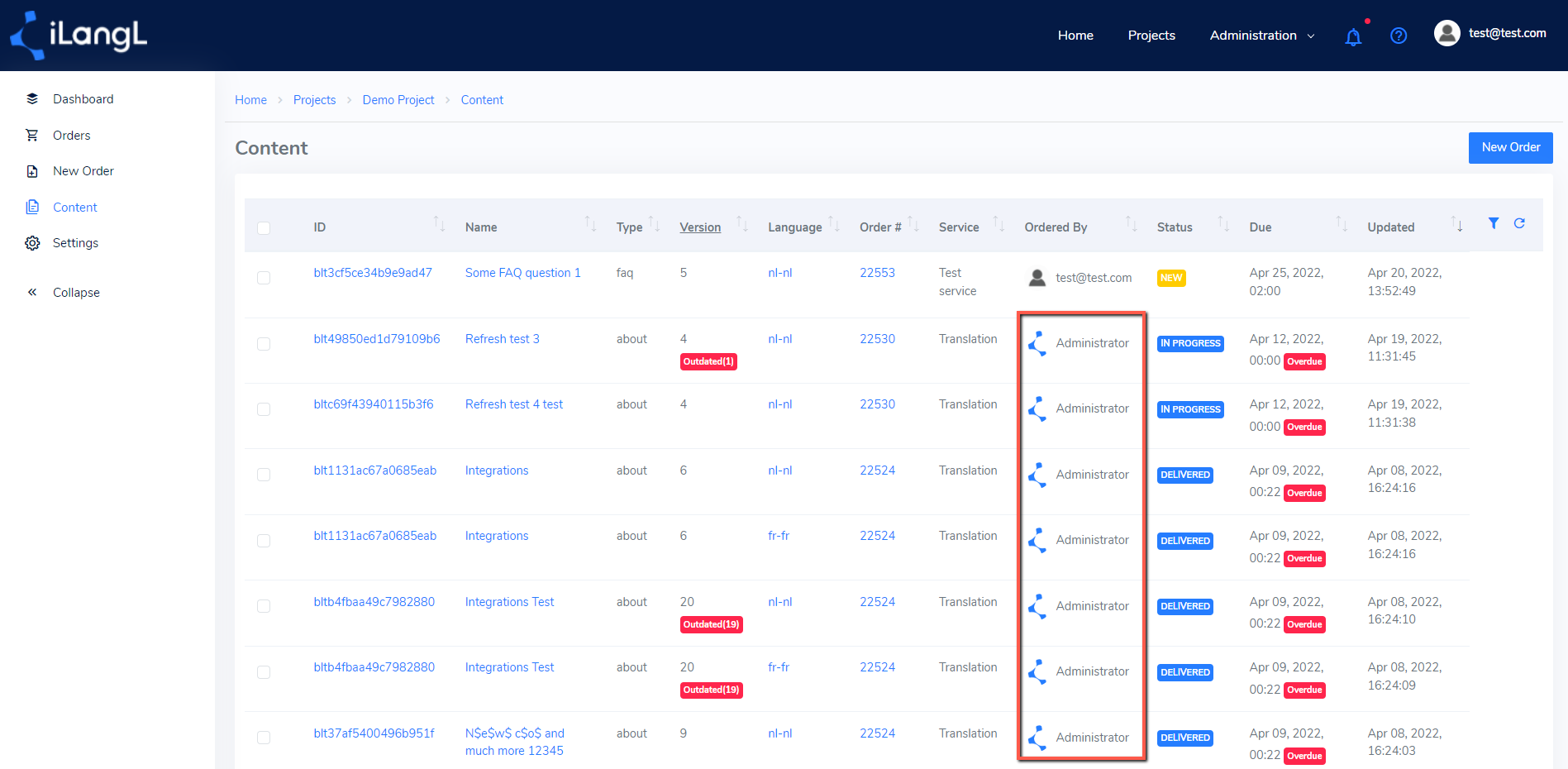
Task: Open Projects in the top navigation
Action: [x=1151, y=36]
